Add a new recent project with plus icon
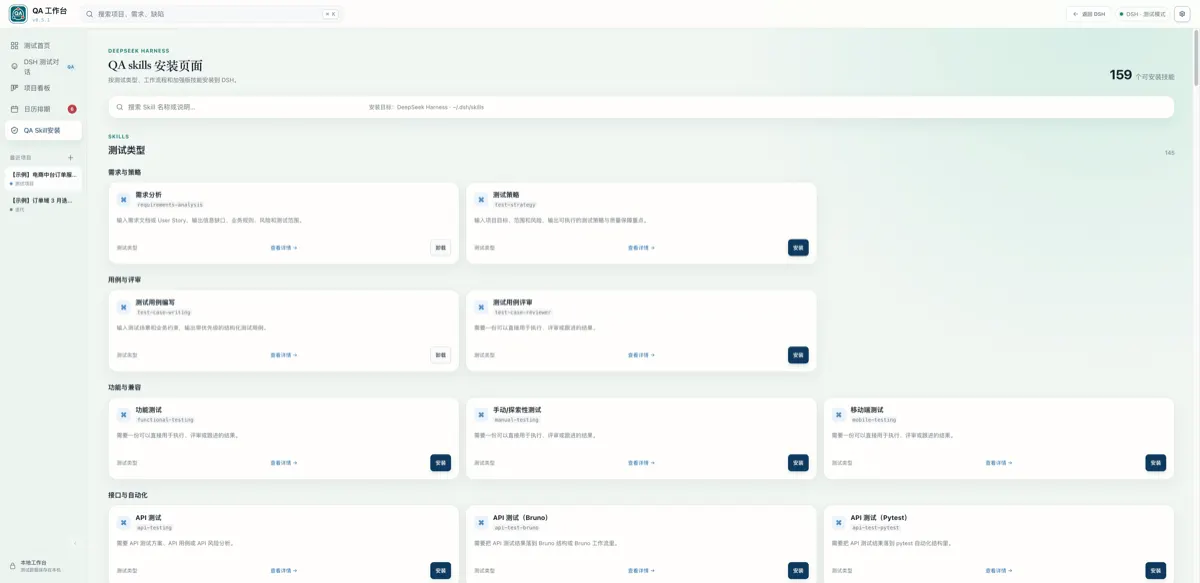 (x=70, y=158)
